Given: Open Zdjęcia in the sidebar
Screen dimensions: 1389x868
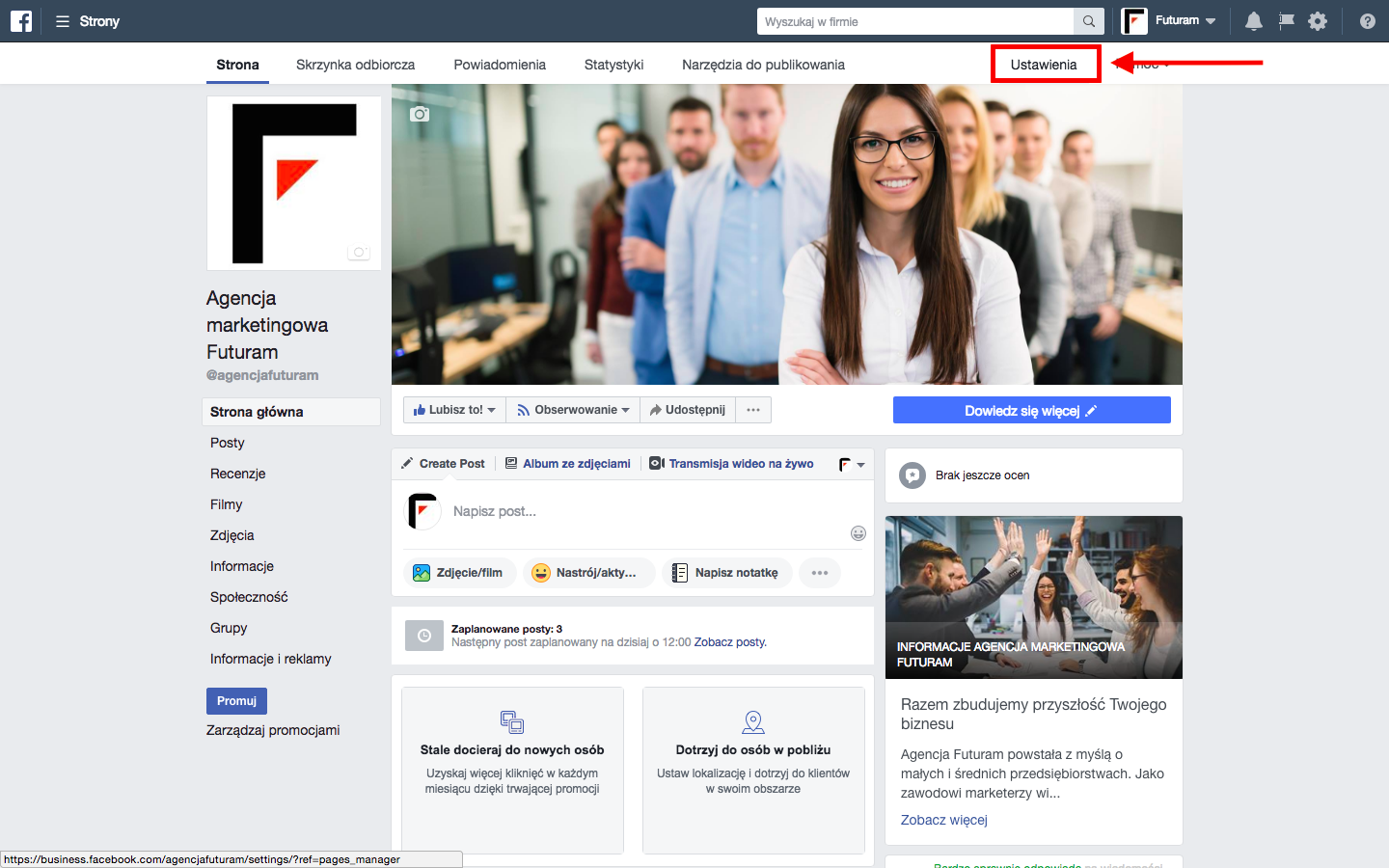Looking at the screenshot, I should click(x=232, y=535).
